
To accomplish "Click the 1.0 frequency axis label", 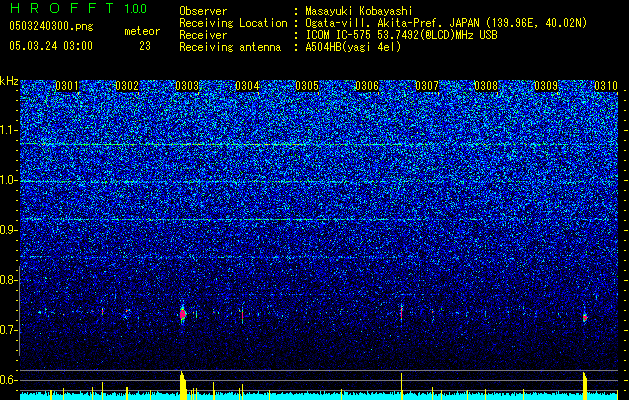I will 9,180.
